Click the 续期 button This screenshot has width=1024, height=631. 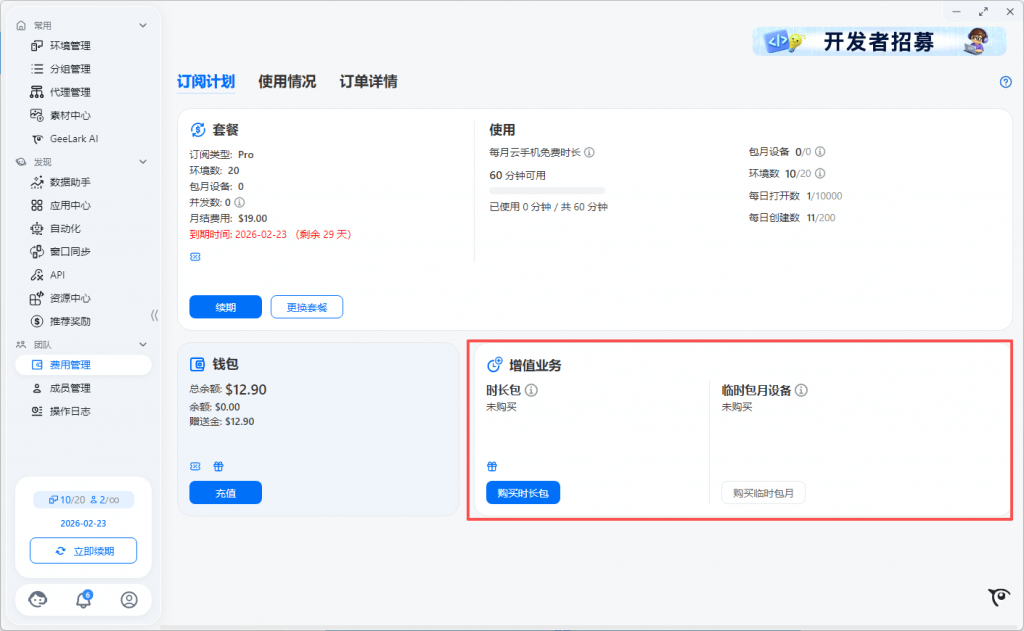225,307
